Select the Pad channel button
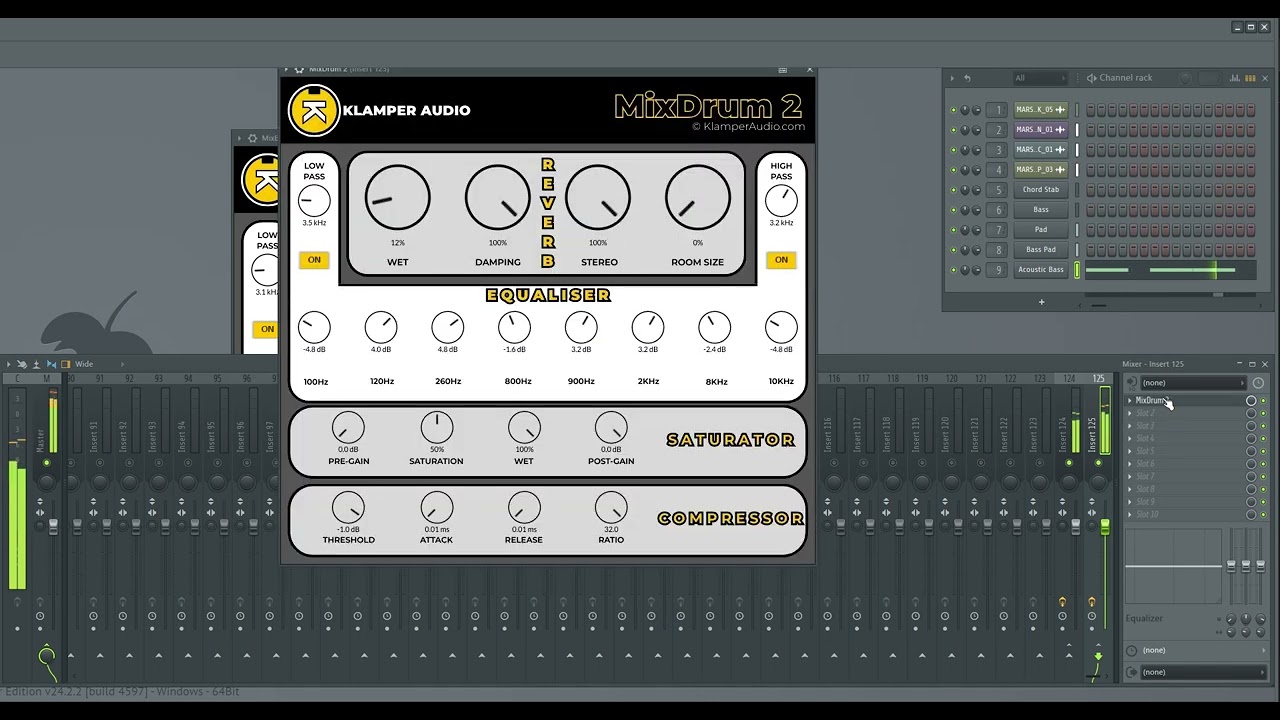Image resolution: width=1280 pixels, height=720 pixels. tap(1041, 230)
